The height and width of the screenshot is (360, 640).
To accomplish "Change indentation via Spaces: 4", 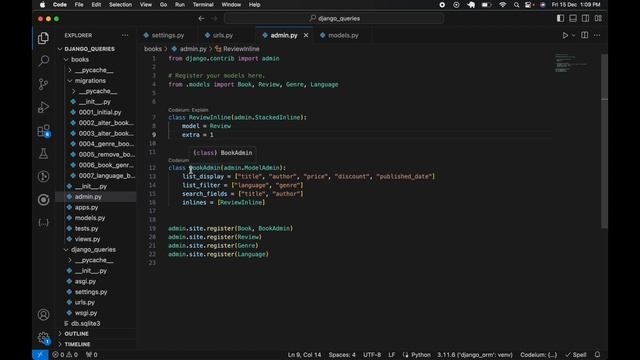I will coord(342,355).
